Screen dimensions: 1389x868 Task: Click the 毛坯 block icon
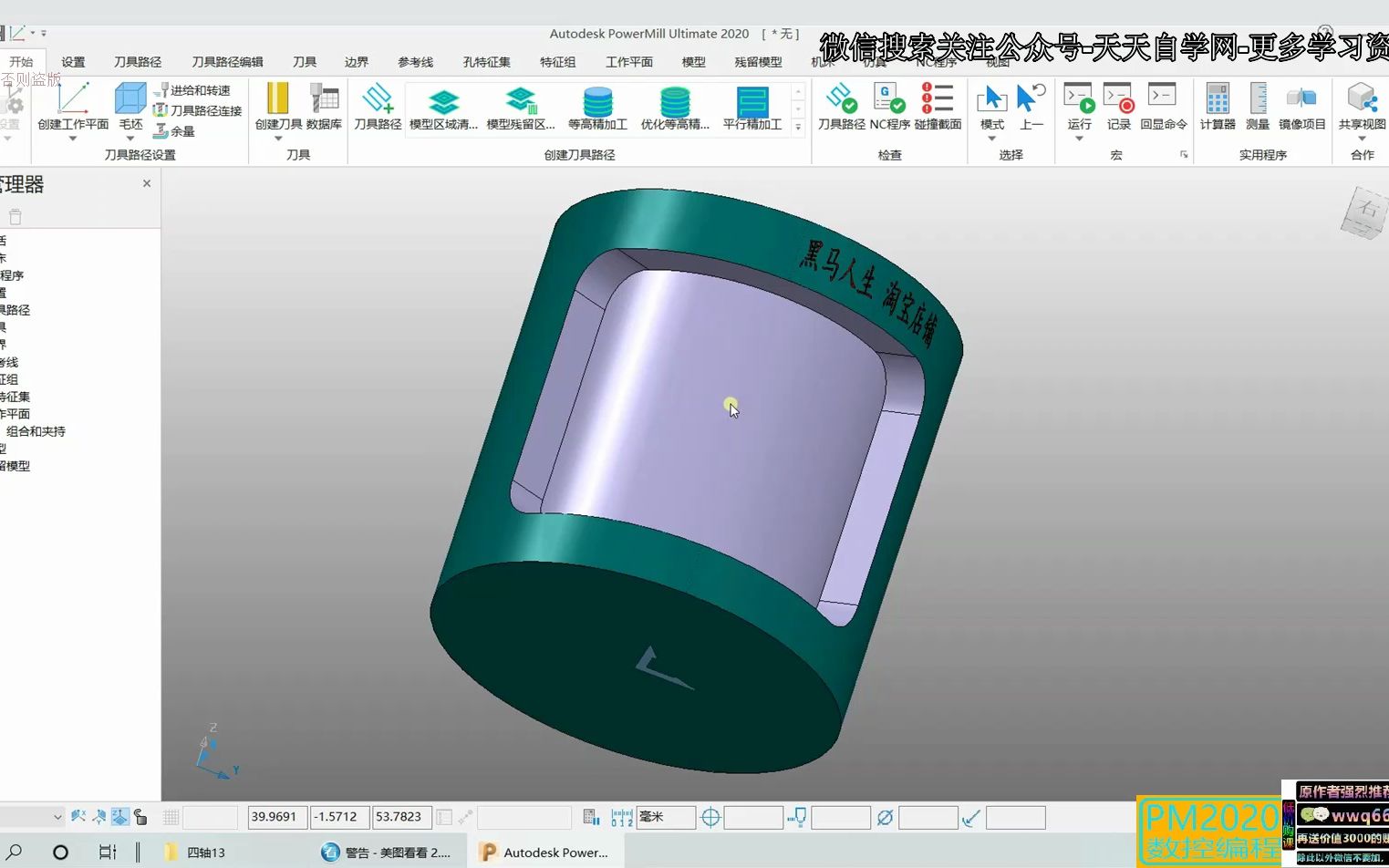(130, 98)
